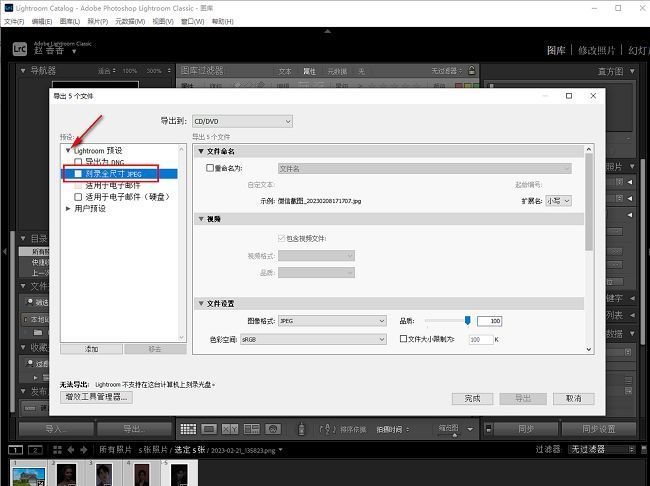Viewport: 650px width, 486px height.
Task: Switch to the 修改照片 module
Action: point(596,50)
